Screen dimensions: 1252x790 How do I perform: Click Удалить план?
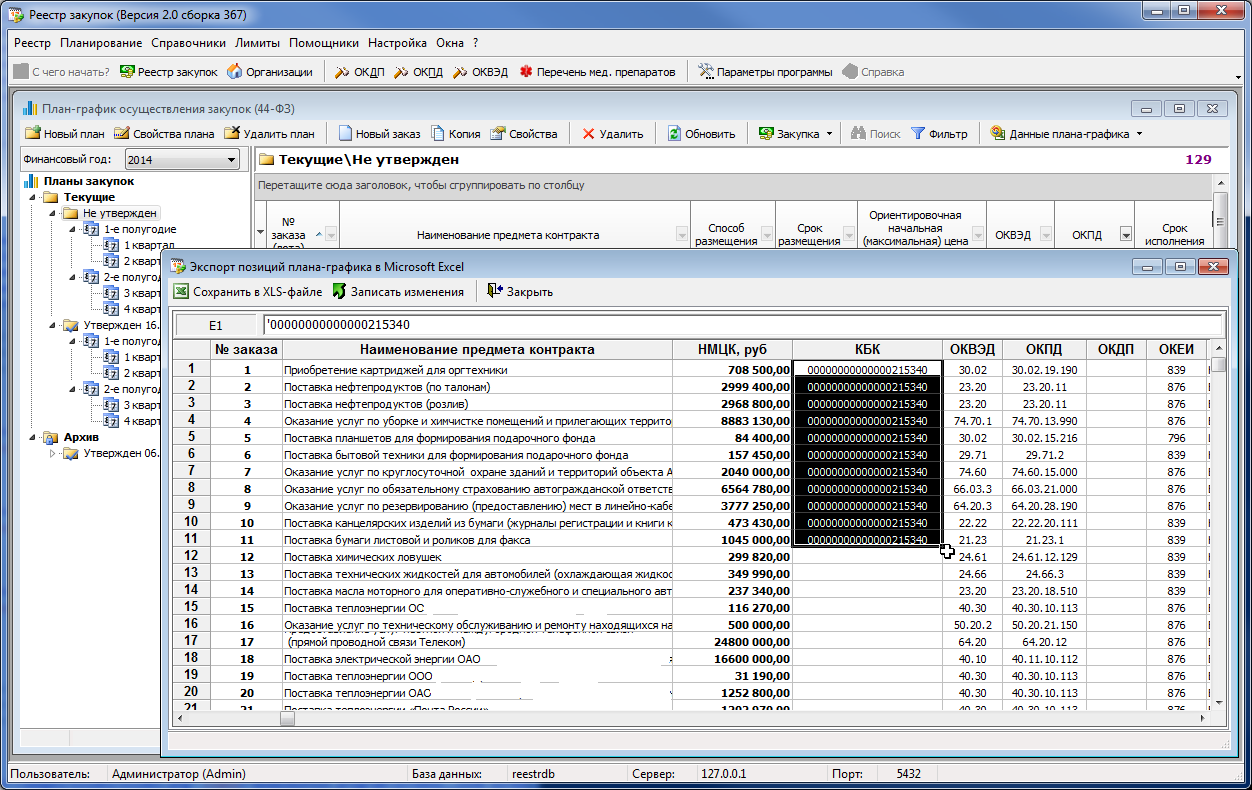click(270, 134)
